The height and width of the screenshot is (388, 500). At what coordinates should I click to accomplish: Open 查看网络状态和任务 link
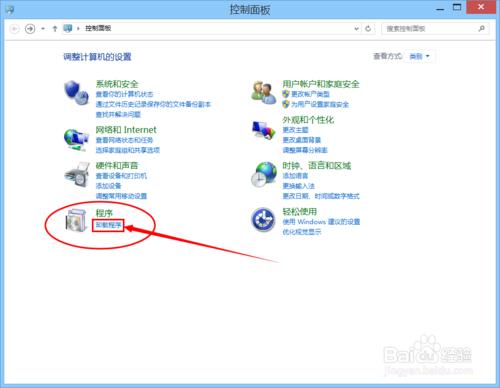[x=124, y=140]
